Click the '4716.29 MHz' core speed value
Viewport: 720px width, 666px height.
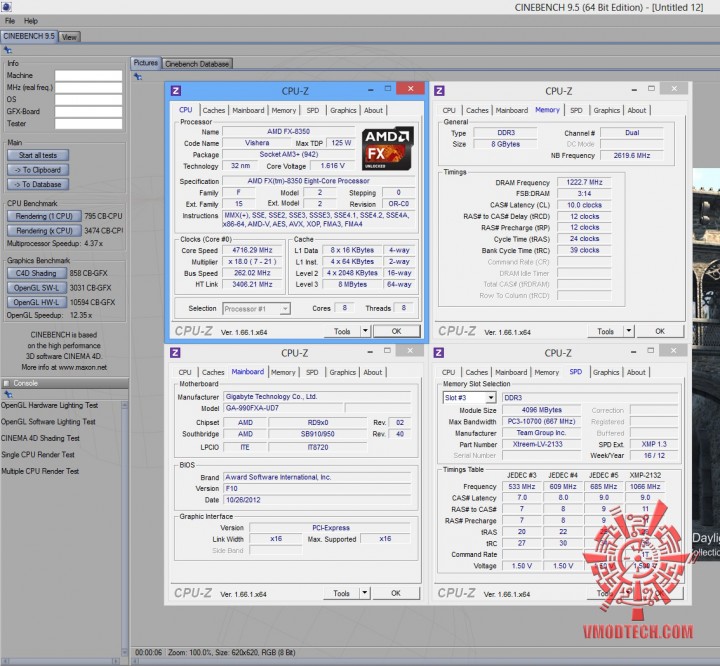tap(252, 250)
